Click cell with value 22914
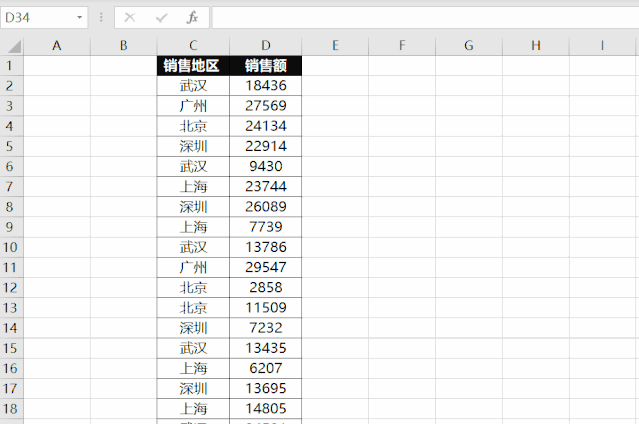This screenshot has width=639, height=424. [266, 146]
